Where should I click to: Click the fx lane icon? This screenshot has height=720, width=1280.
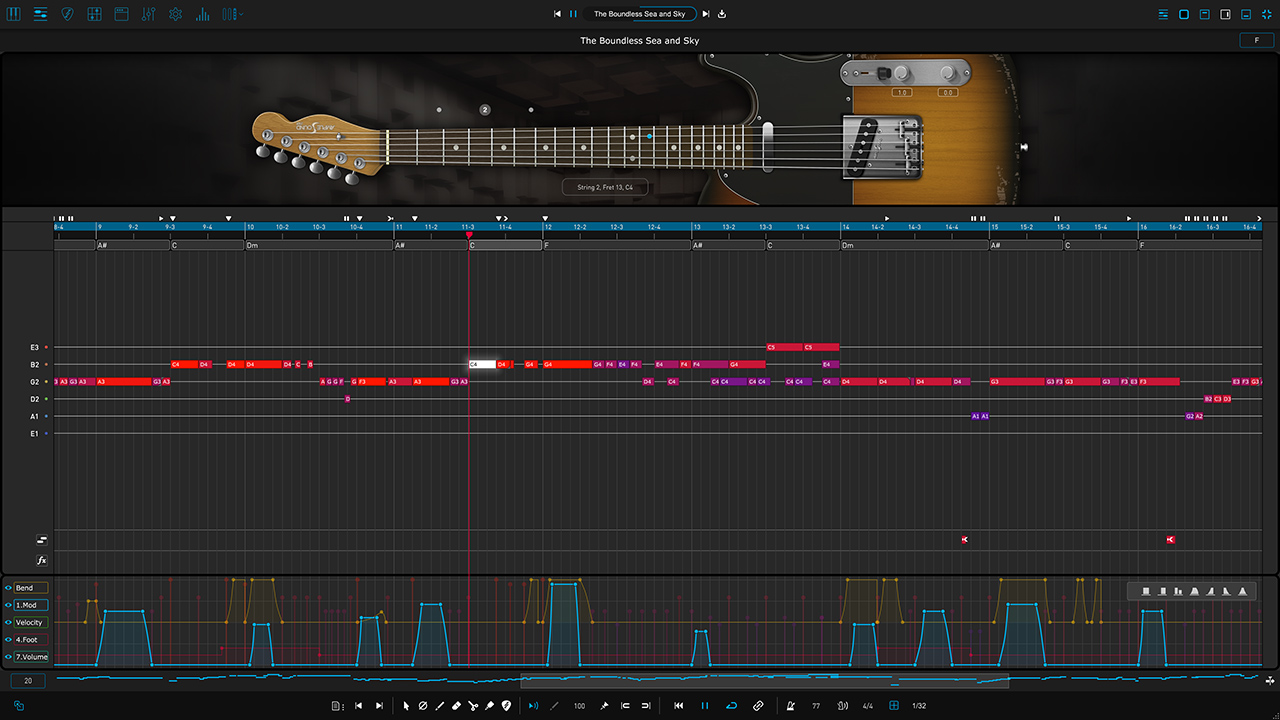coord(42,560)
